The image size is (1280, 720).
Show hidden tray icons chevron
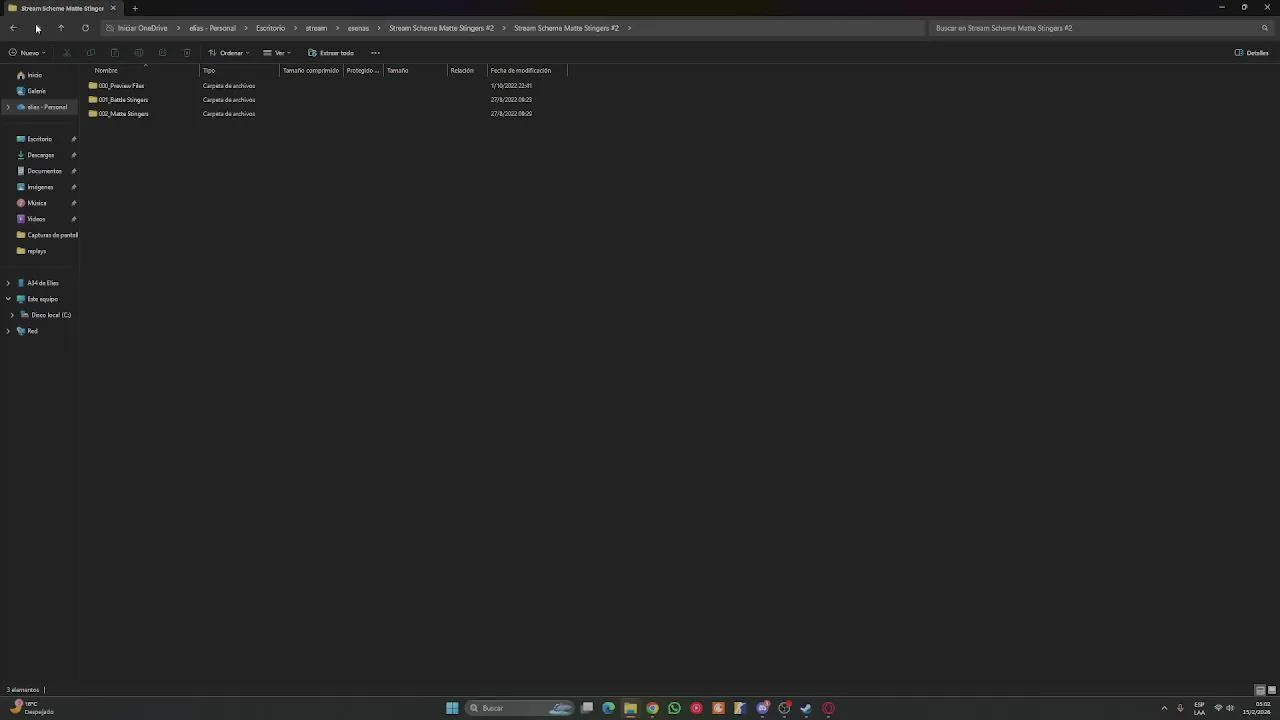(x=1164, y=708)
